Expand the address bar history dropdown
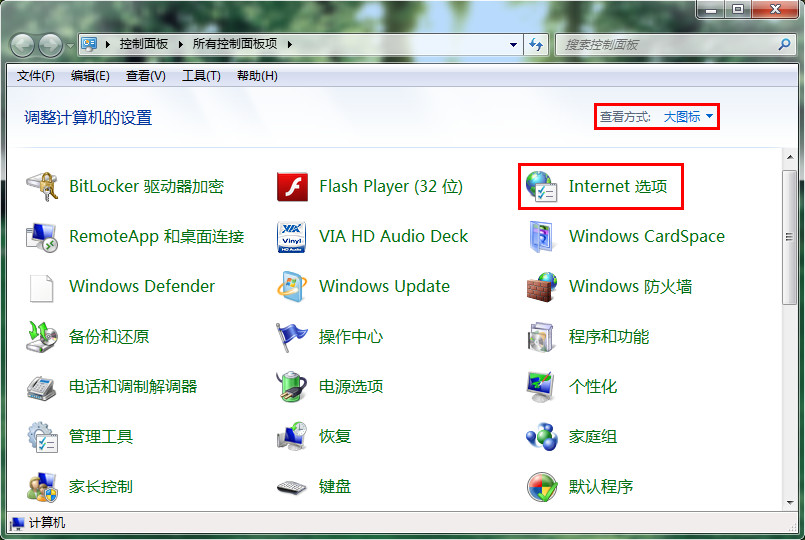This screenshot has width=805, height=540. click(x=513, y=45)
